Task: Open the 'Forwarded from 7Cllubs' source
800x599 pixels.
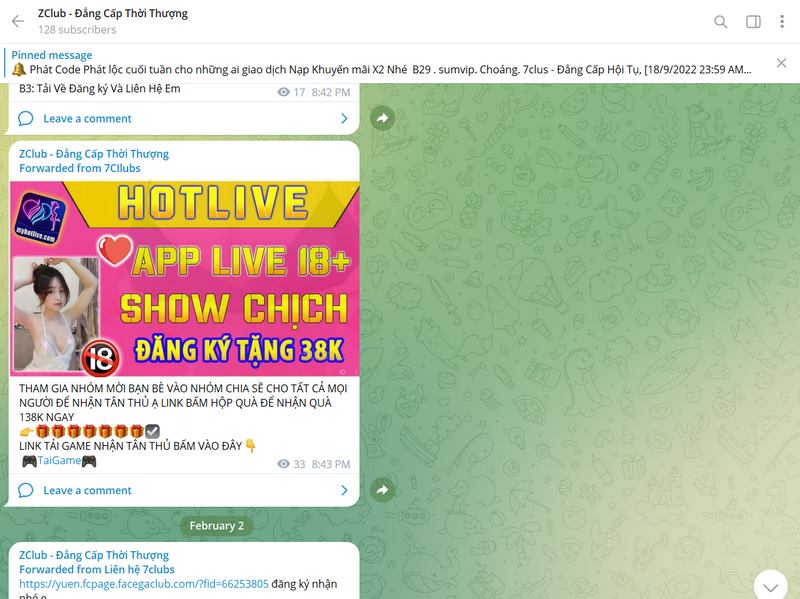Action: point(80,168)
